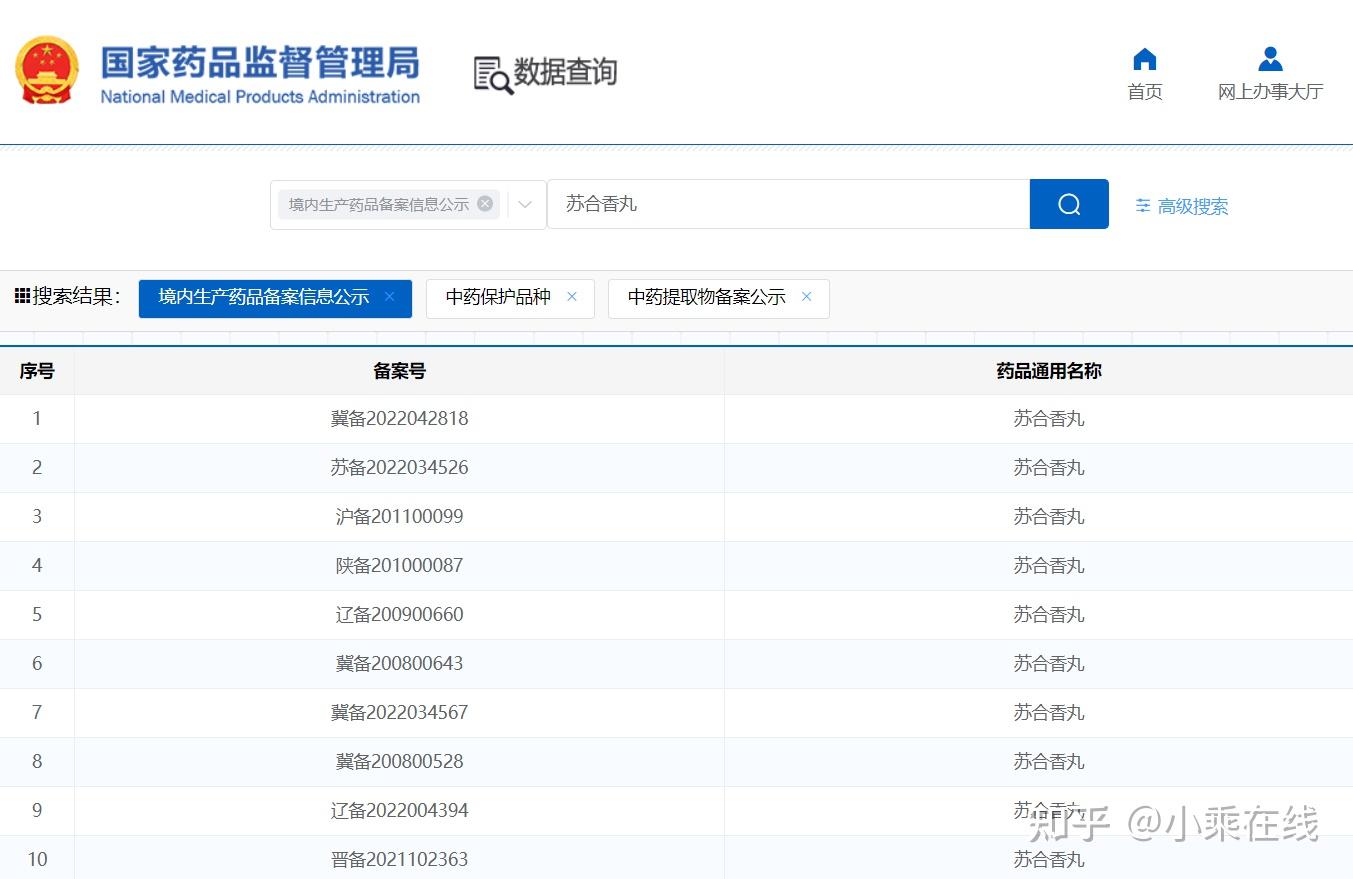Image resolution: width=1353 pixels, height=879 pixels.
Task: Remove the 境内生产药品备案信息公示 filter tag in search box
Action: (485, 204)
